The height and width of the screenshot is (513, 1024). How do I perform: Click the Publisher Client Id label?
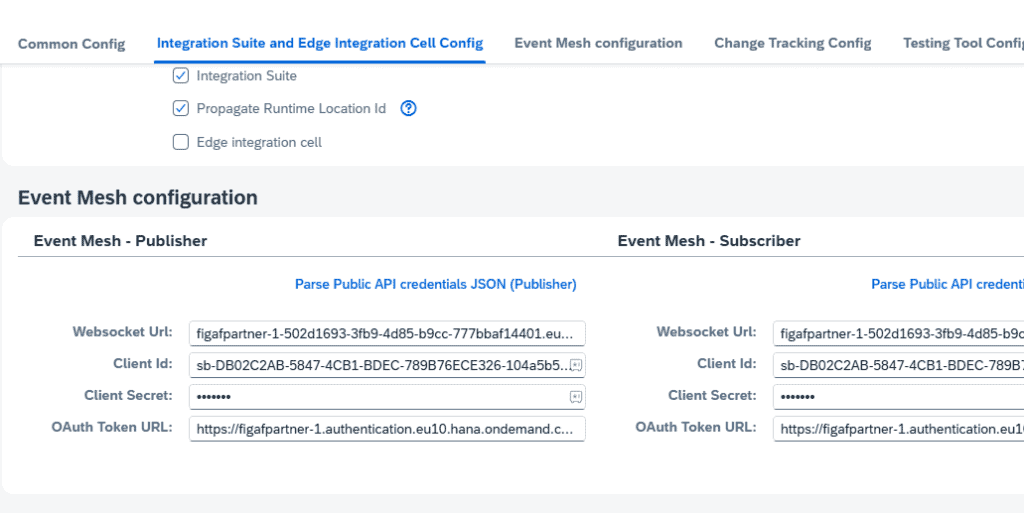[143, 364]
